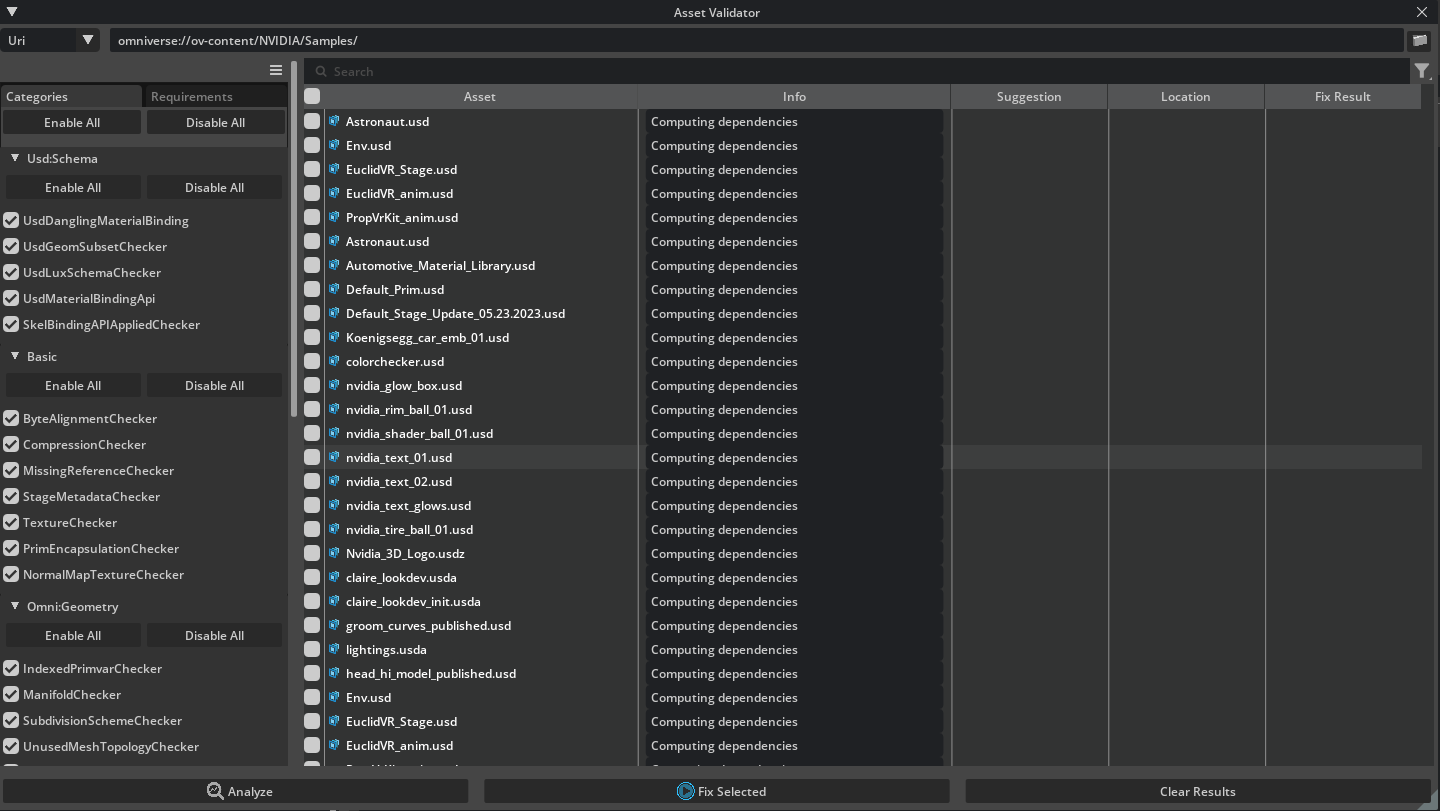Open the filter funnel icon

(1422, 71)
